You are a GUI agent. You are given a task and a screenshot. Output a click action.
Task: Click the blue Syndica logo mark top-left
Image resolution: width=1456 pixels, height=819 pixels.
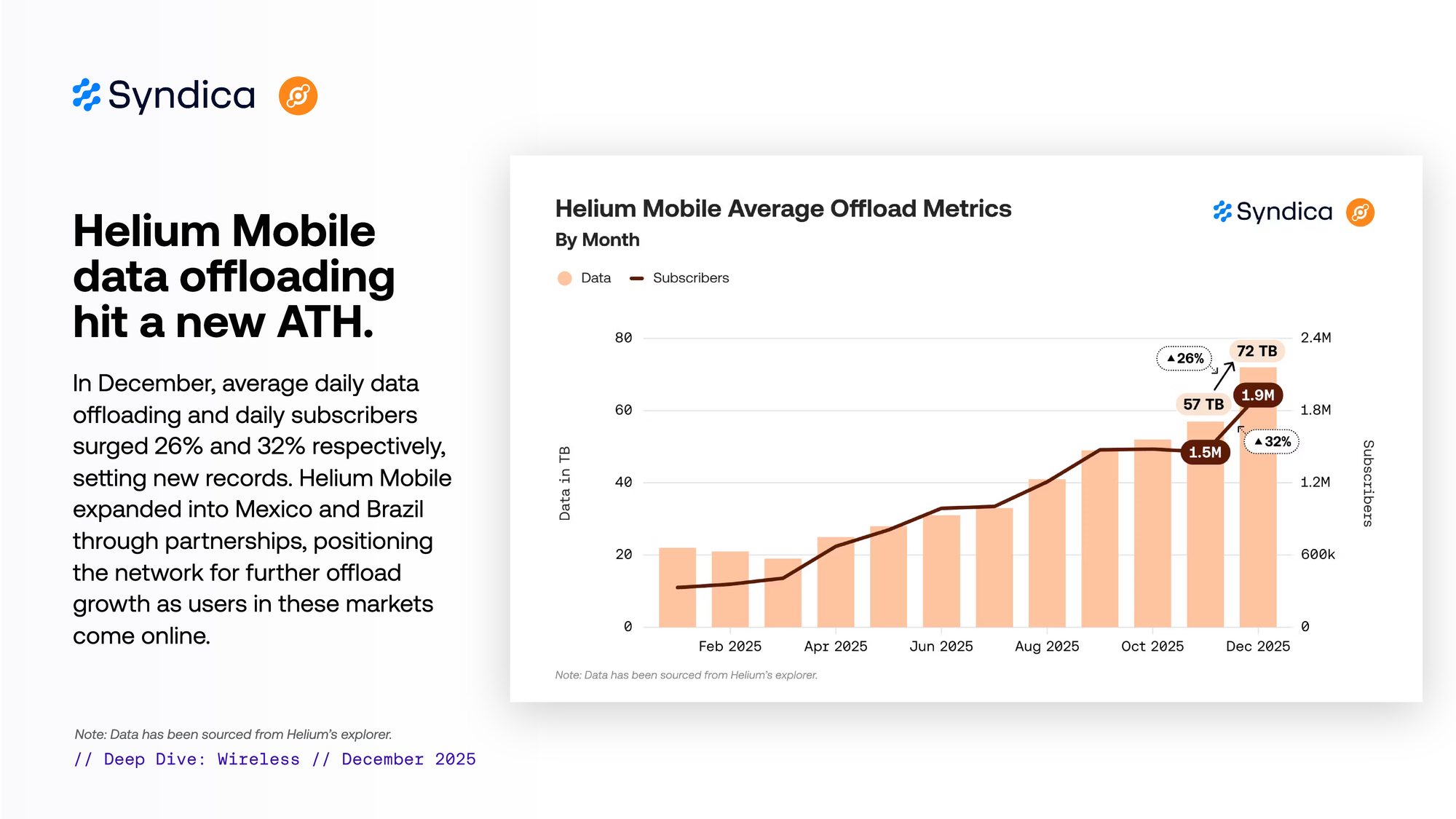coord(87,95)
